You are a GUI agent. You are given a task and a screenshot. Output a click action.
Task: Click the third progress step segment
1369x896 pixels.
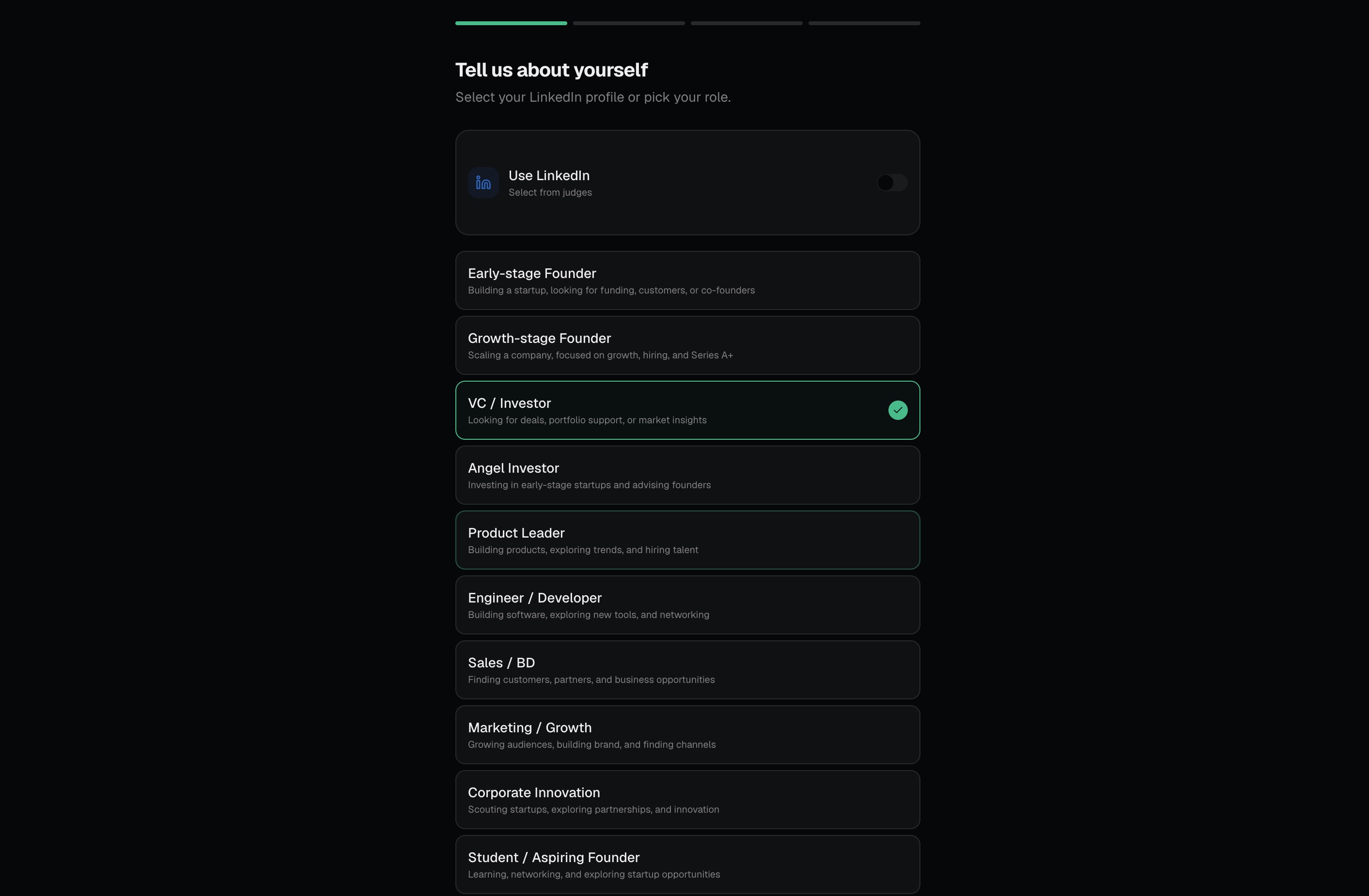pyautogui.click(x=747, y=23)
